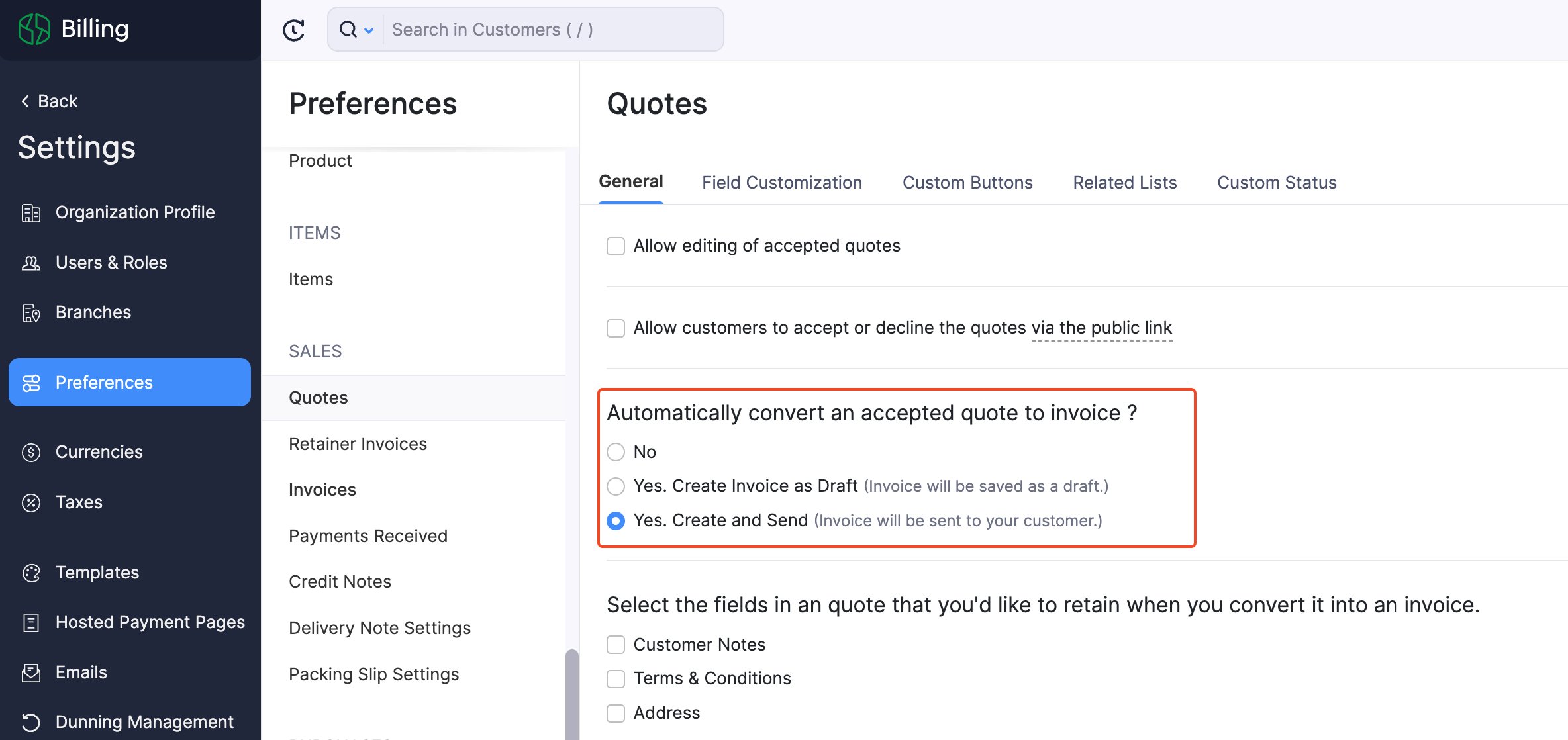1568x740 pixels.
Task: Click the Dunning Management icon
Action: tap(31, 722)
